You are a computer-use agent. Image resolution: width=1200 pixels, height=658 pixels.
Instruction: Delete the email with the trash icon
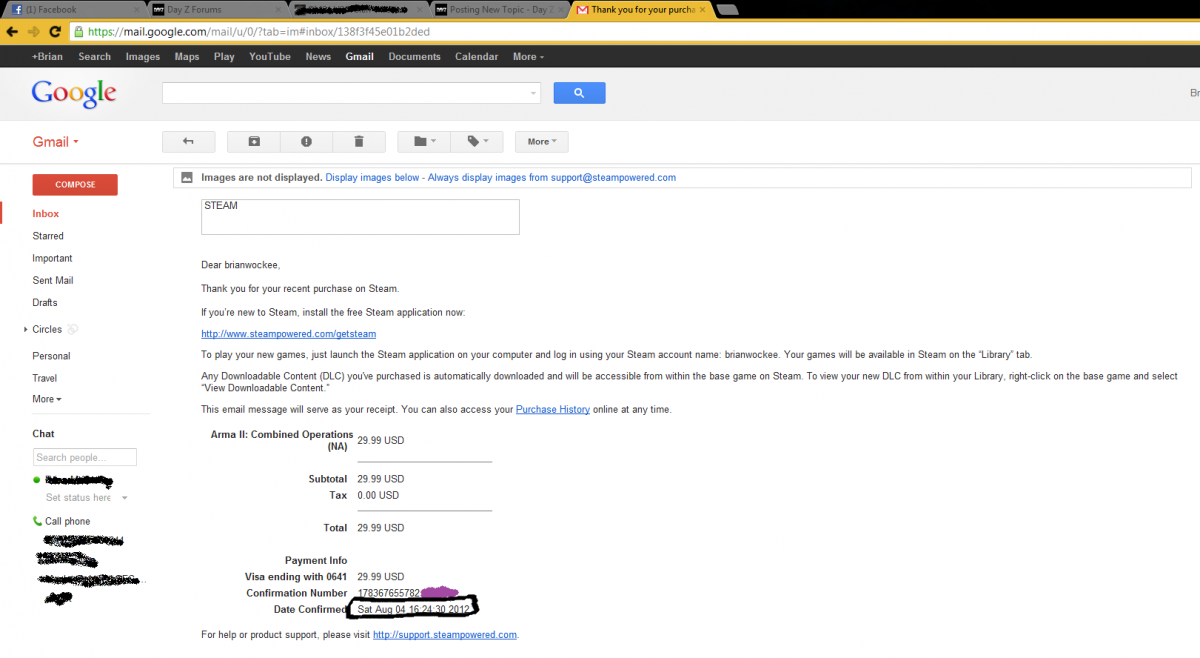pyautogui.click(x=359, y=142)
